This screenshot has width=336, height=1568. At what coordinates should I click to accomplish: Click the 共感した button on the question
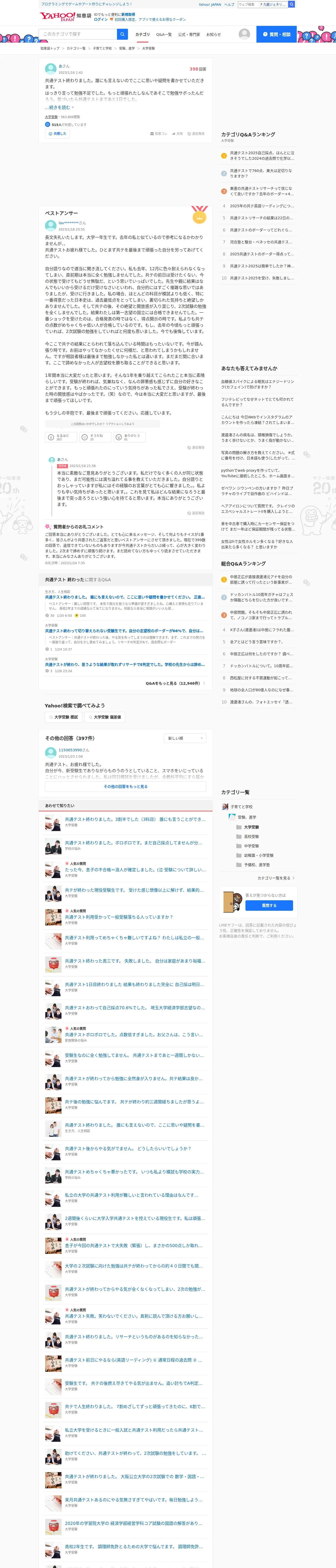[57, 133]
